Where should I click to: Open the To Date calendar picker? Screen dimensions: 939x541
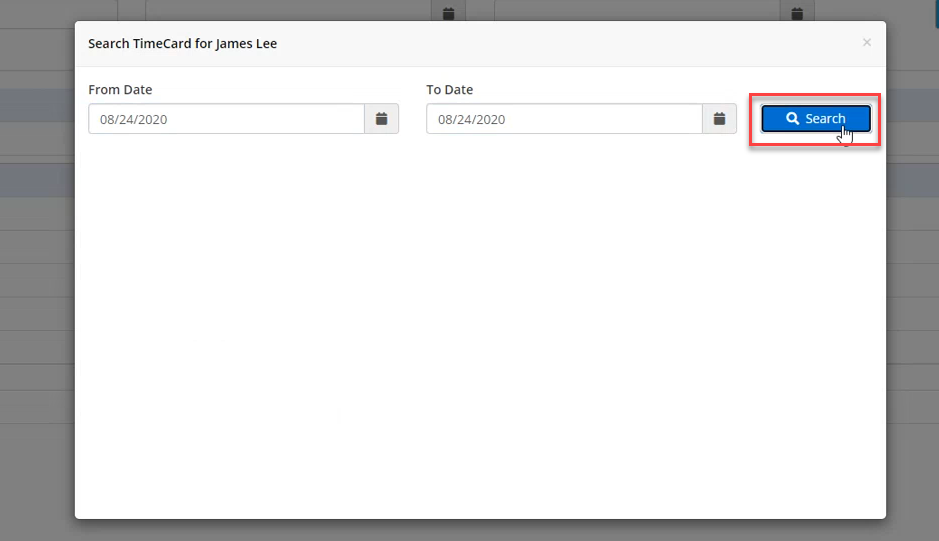(x=719, y=119)
